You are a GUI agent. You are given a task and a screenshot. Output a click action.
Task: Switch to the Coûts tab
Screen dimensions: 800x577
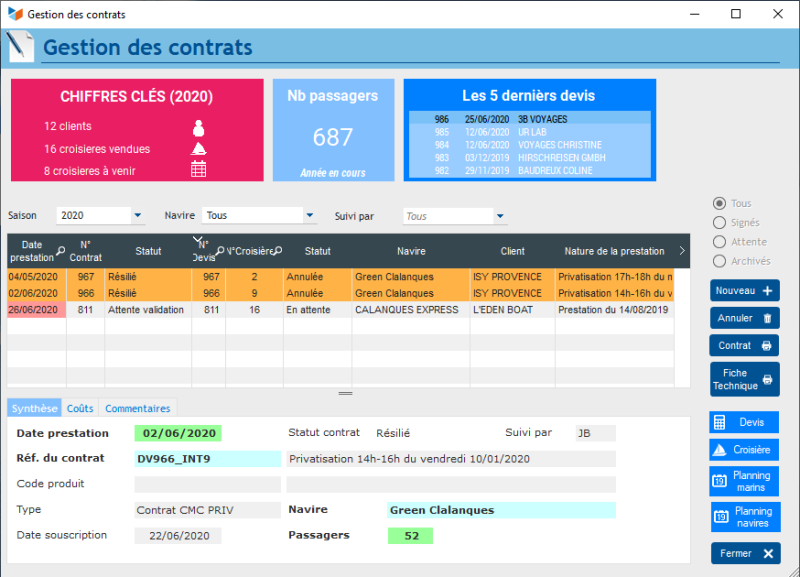(x=80, y=408)
